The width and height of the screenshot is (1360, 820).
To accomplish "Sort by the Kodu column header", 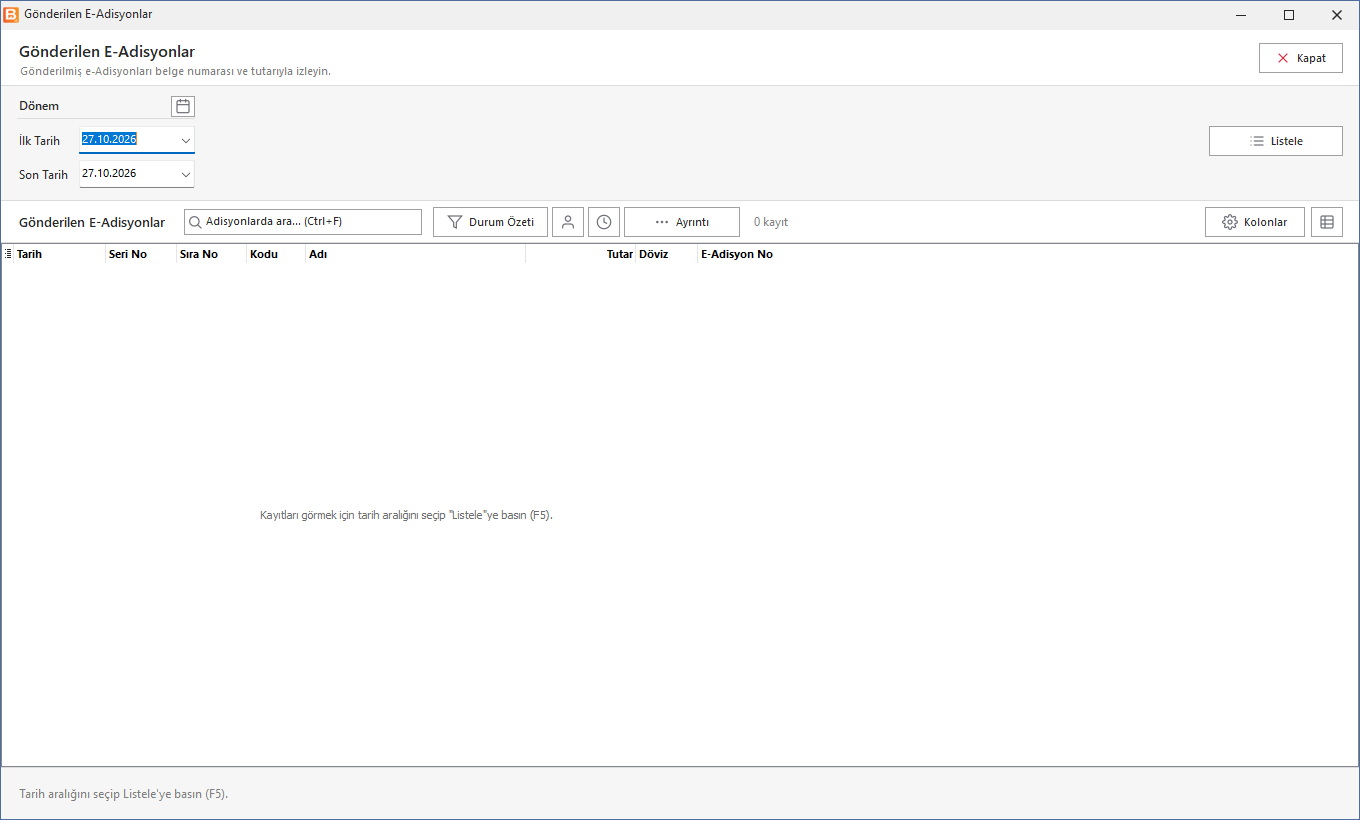I will click(x=276, y=254).
